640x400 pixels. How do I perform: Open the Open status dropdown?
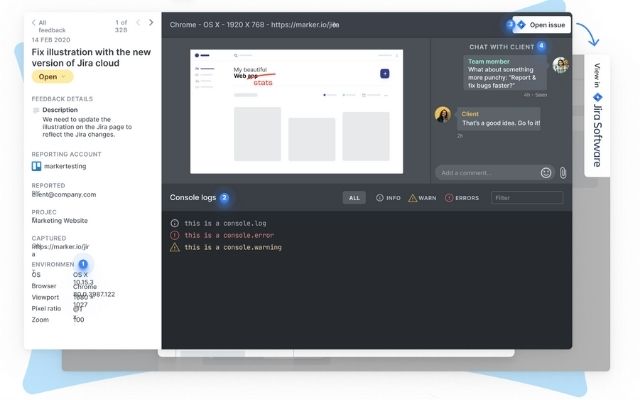(53, 77)
